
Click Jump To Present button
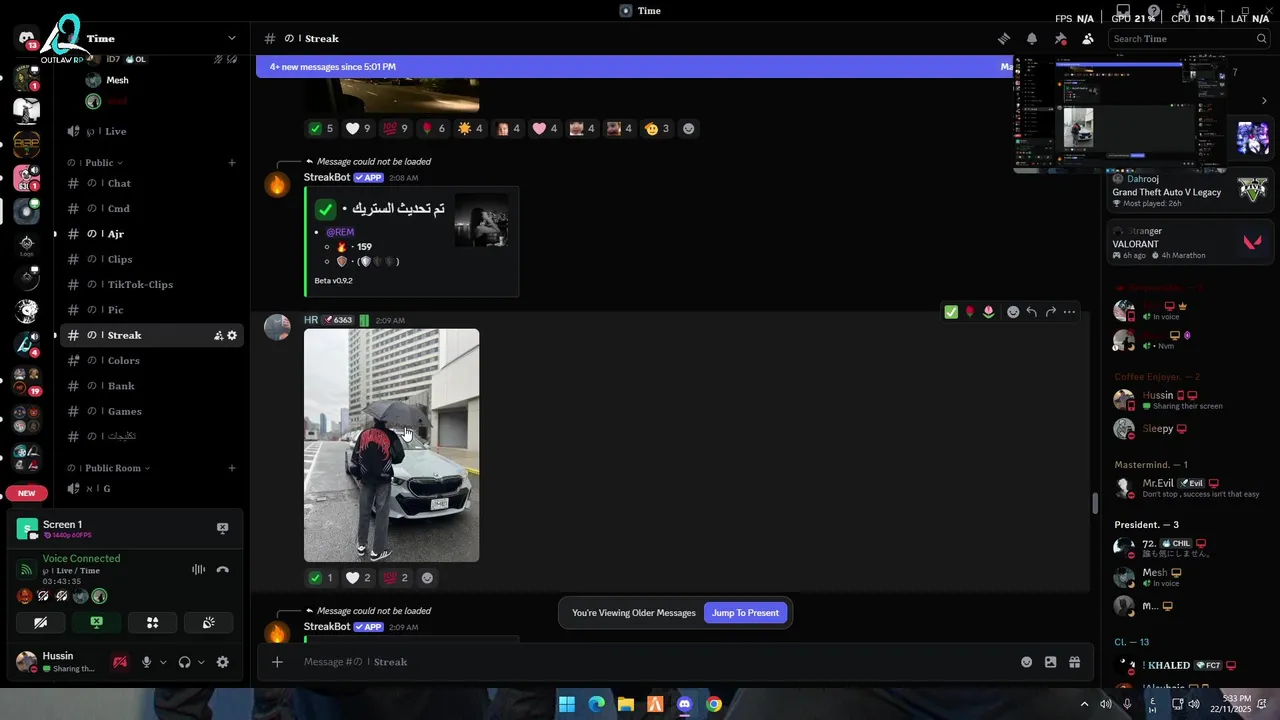745,613
